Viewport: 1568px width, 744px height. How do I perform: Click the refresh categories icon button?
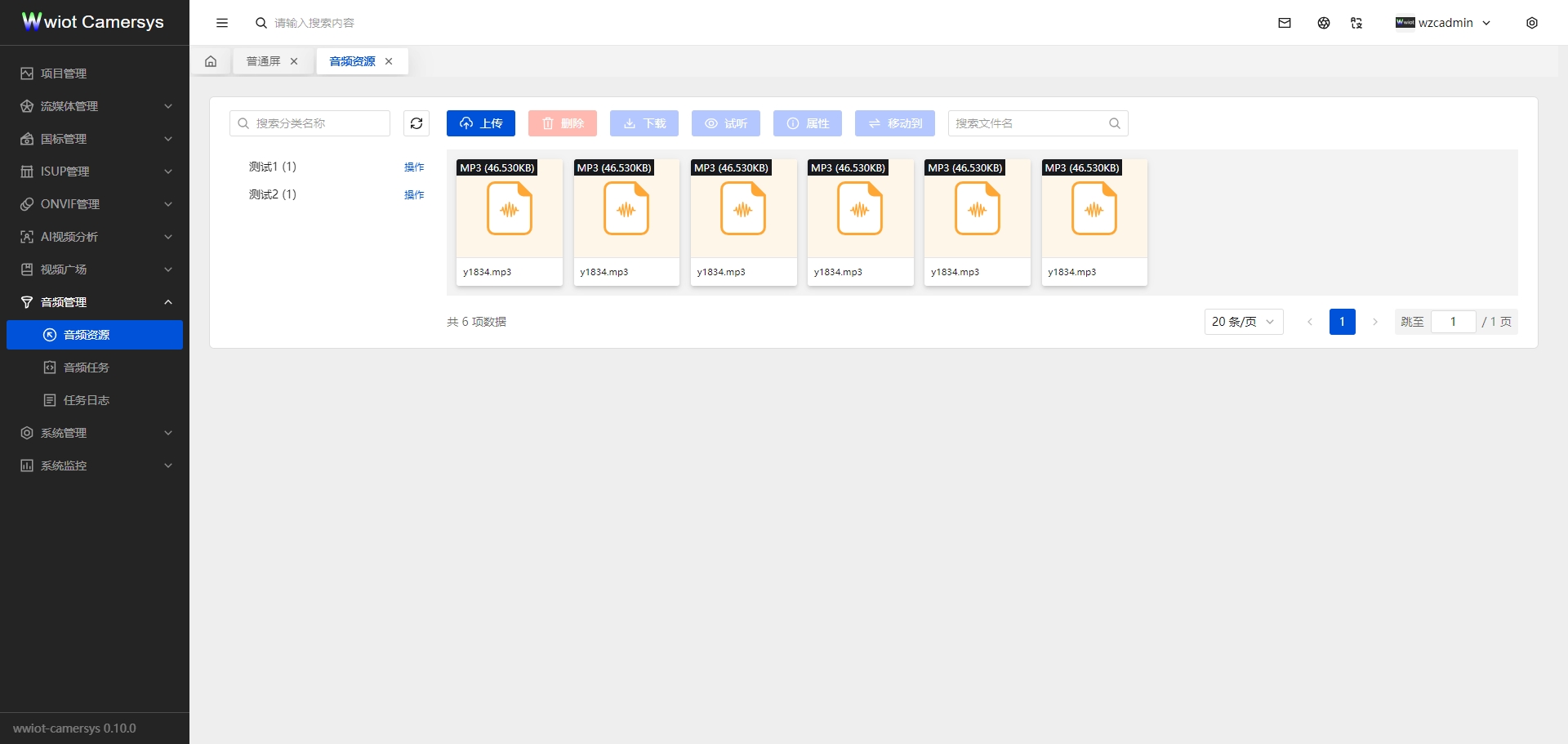[416, 123]
